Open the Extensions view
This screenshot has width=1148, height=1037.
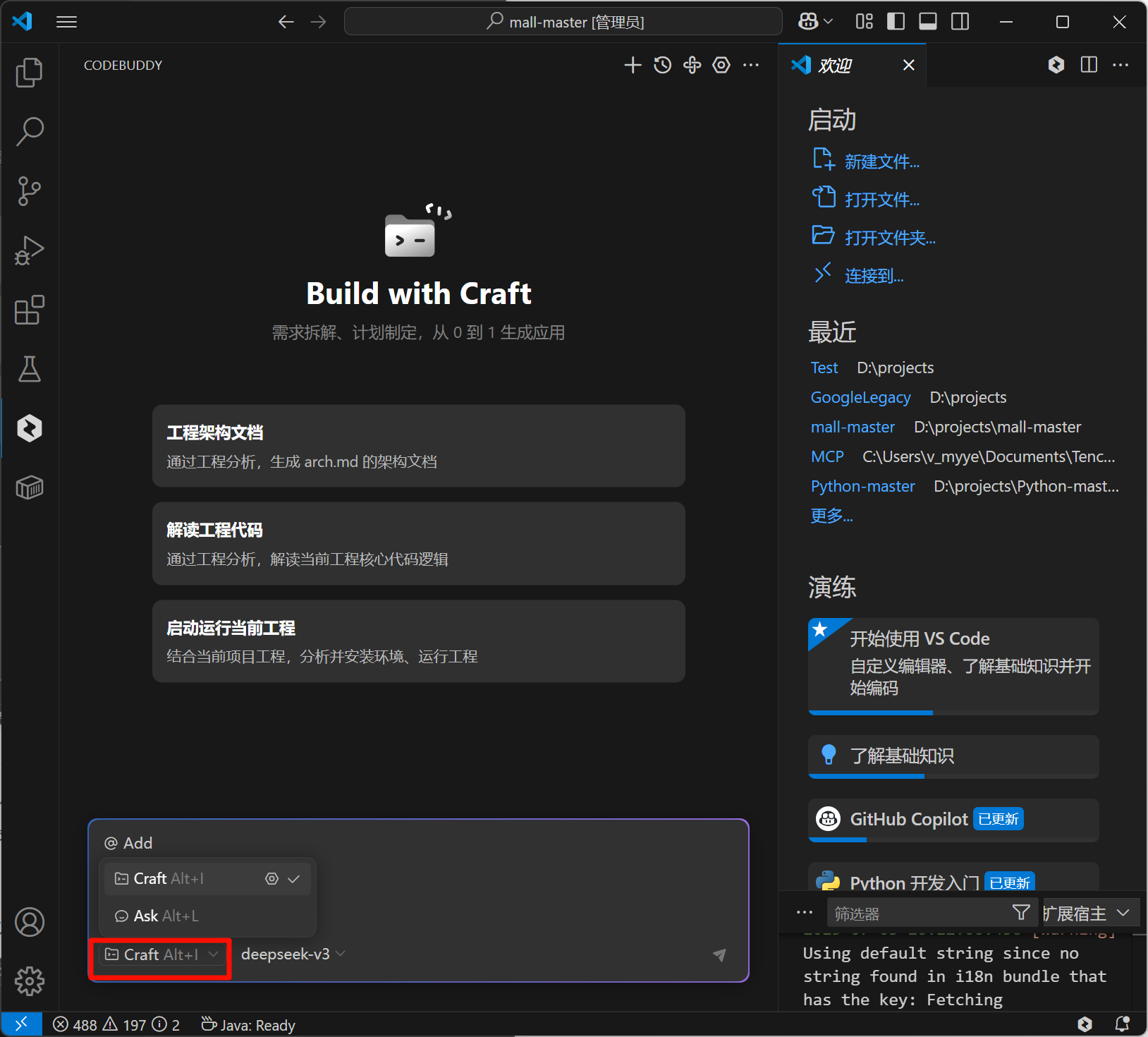click(x=29, y=310)
